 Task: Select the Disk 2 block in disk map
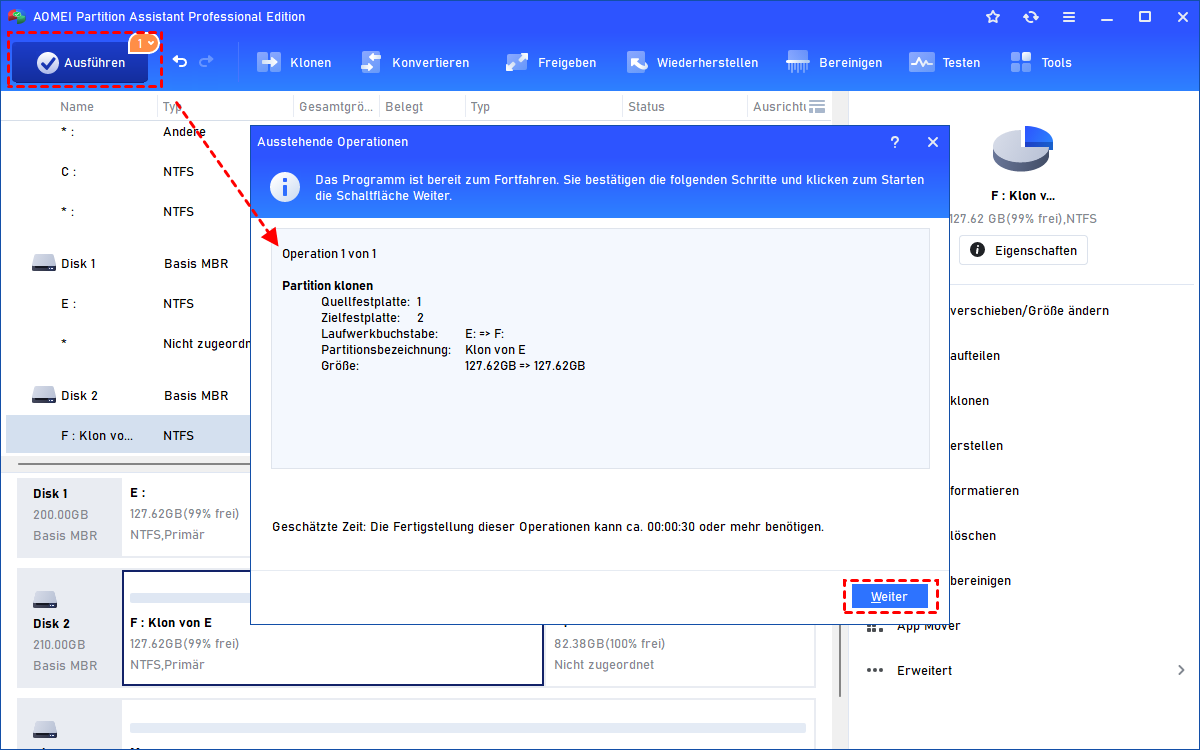pos(69,628)
